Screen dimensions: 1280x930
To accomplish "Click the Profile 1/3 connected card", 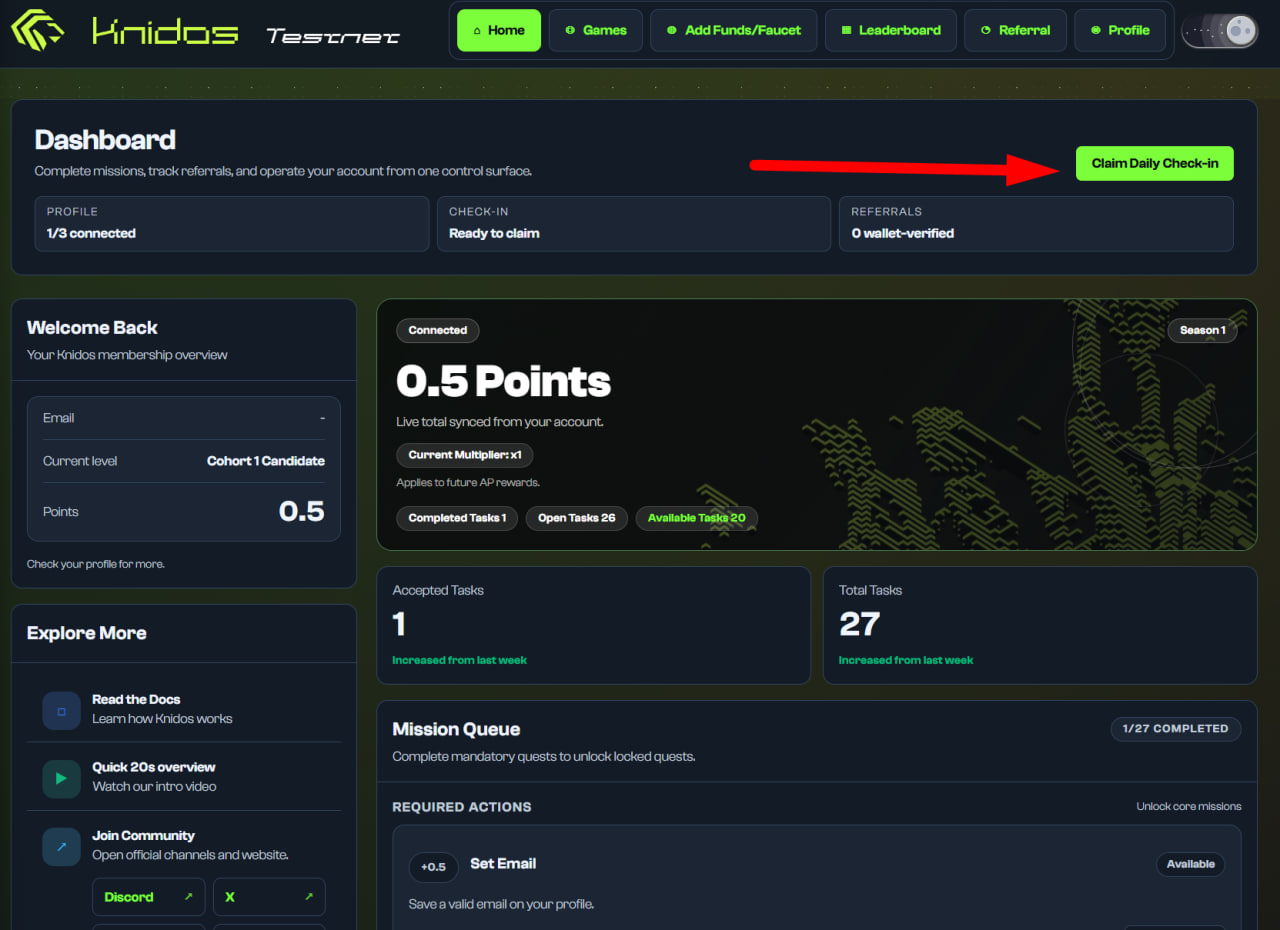I will (232, 223).
